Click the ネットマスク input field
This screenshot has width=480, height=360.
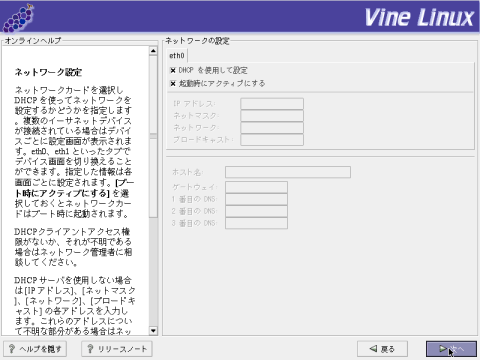(x=272, y=116)
